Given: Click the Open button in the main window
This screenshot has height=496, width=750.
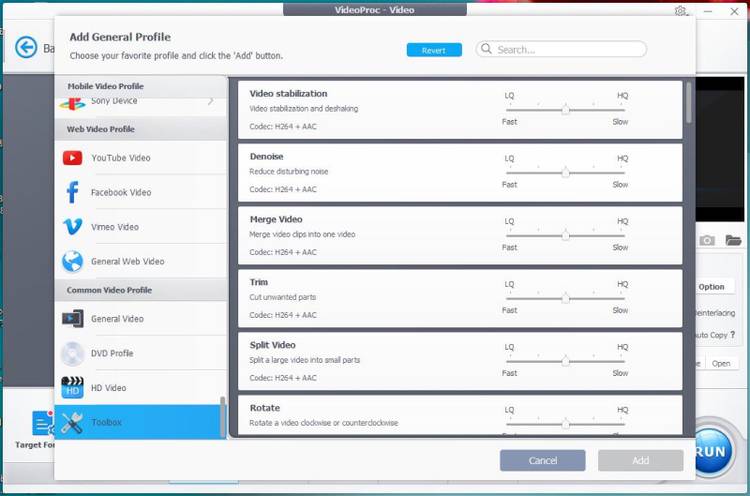Looking at the screenshot, I should 721,364.
